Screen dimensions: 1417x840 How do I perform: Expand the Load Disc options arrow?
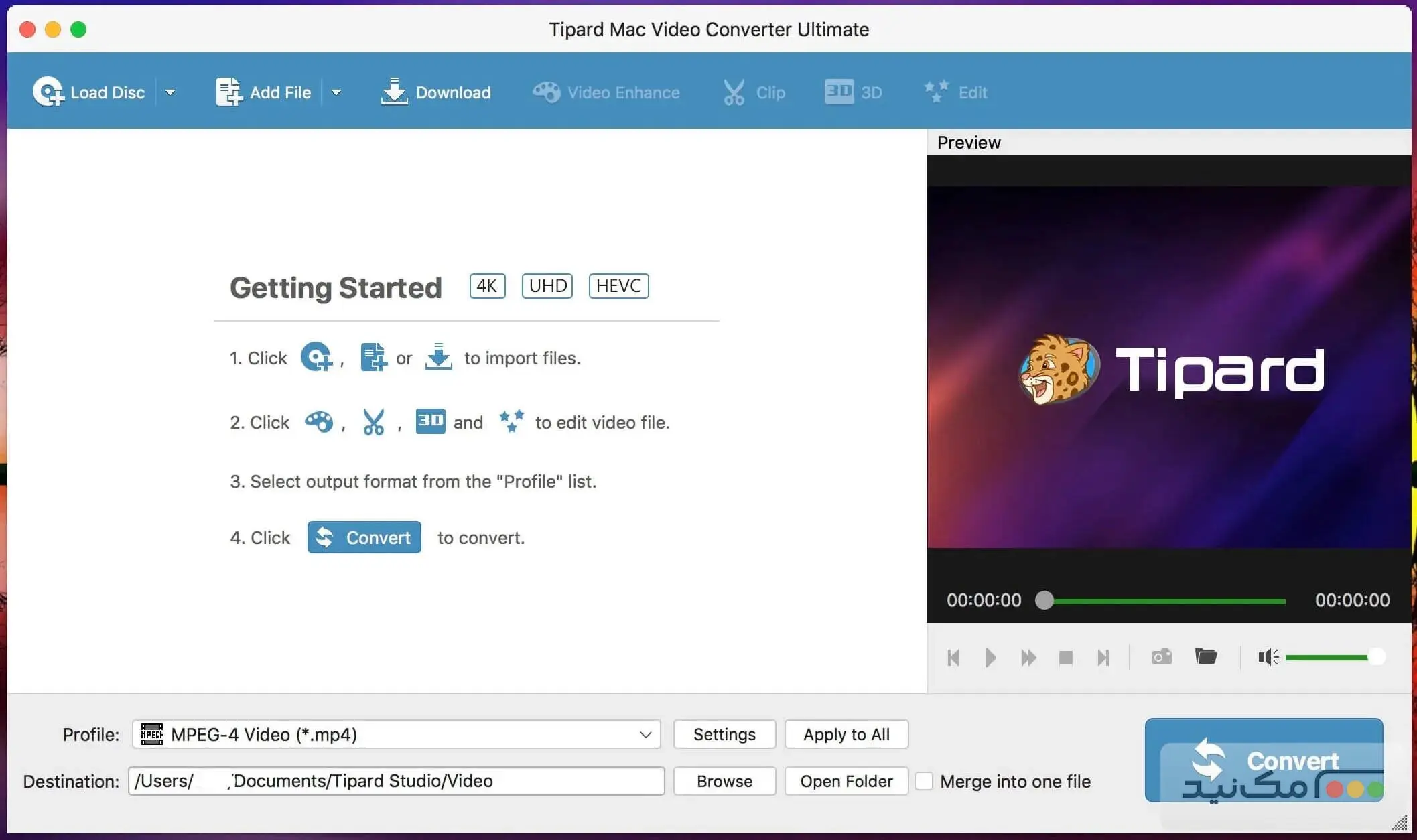point(171,92)
